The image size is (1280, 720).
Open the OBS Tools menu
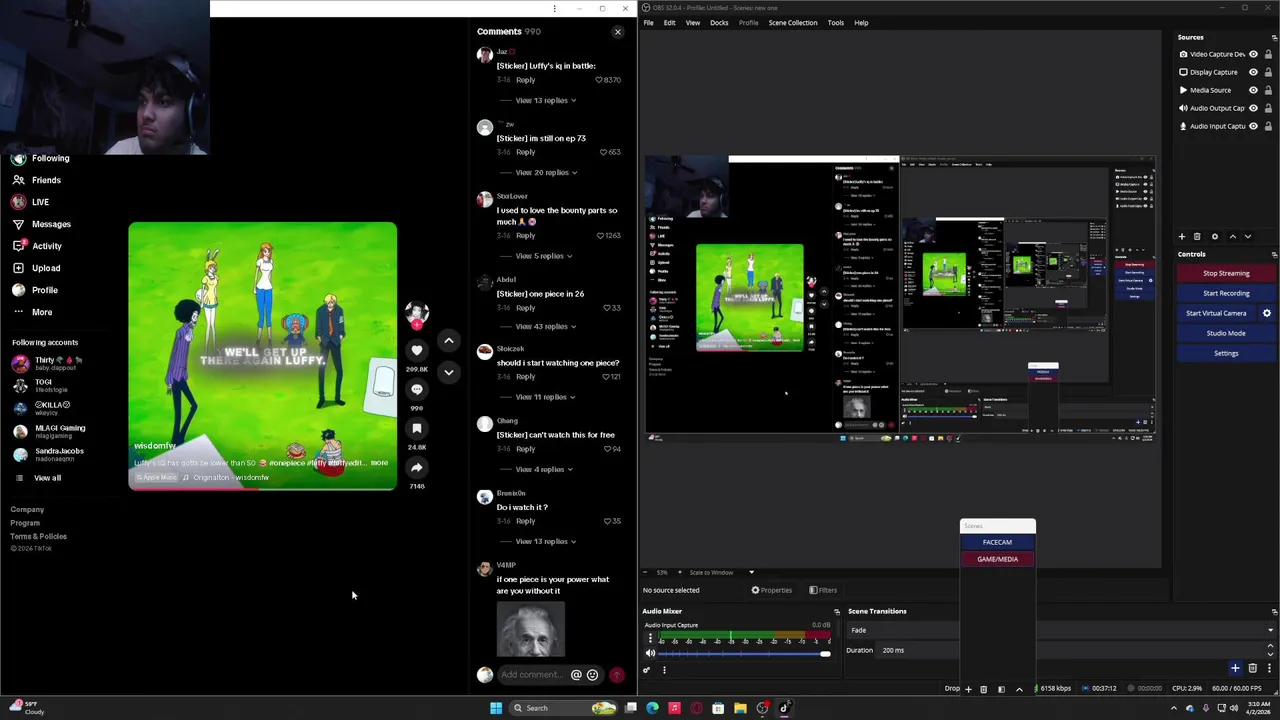pos(836,23)
